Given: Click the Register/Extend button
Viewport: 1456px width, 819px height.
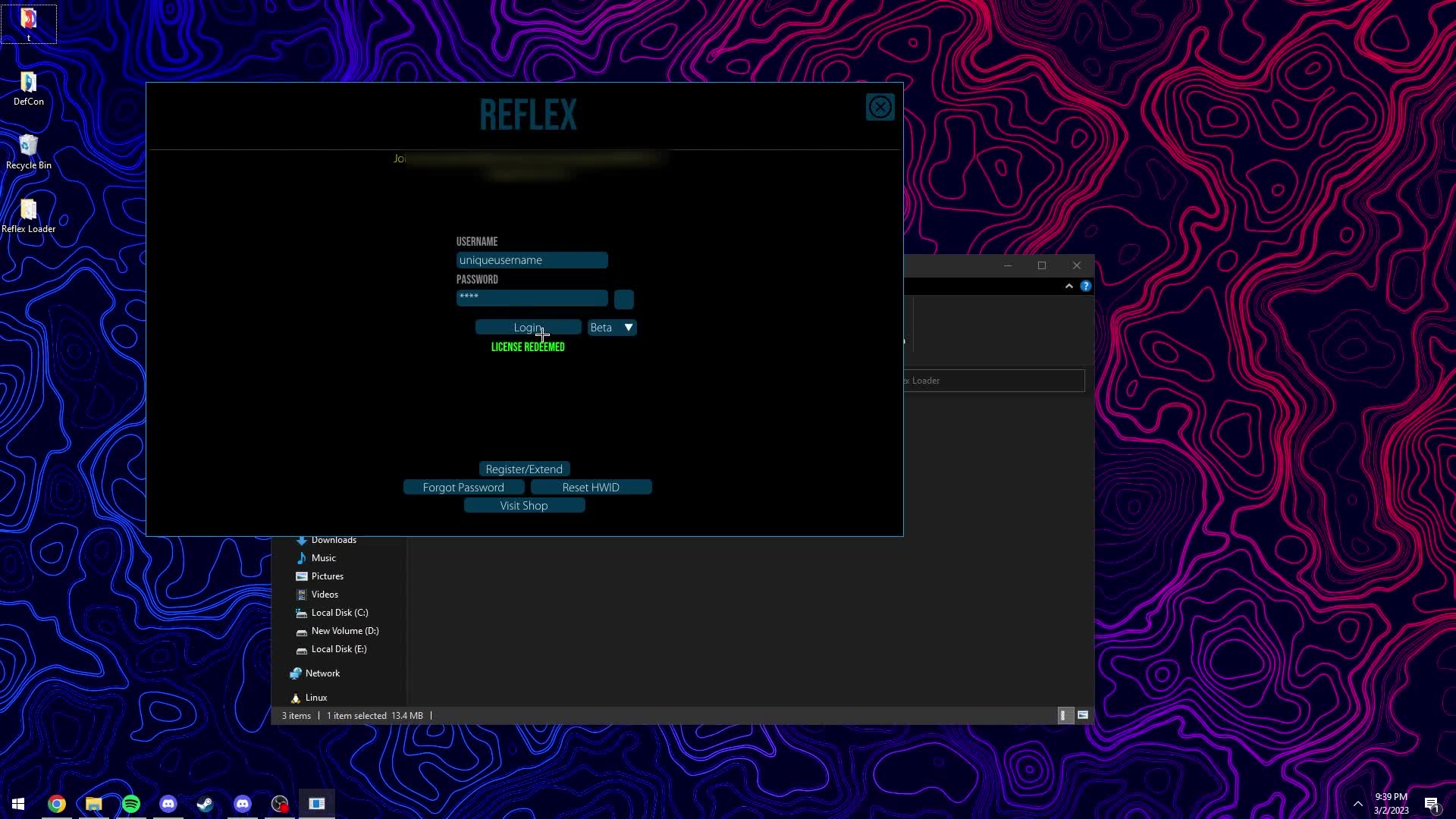Looking at the screenshot, I should tap(524, 469).
